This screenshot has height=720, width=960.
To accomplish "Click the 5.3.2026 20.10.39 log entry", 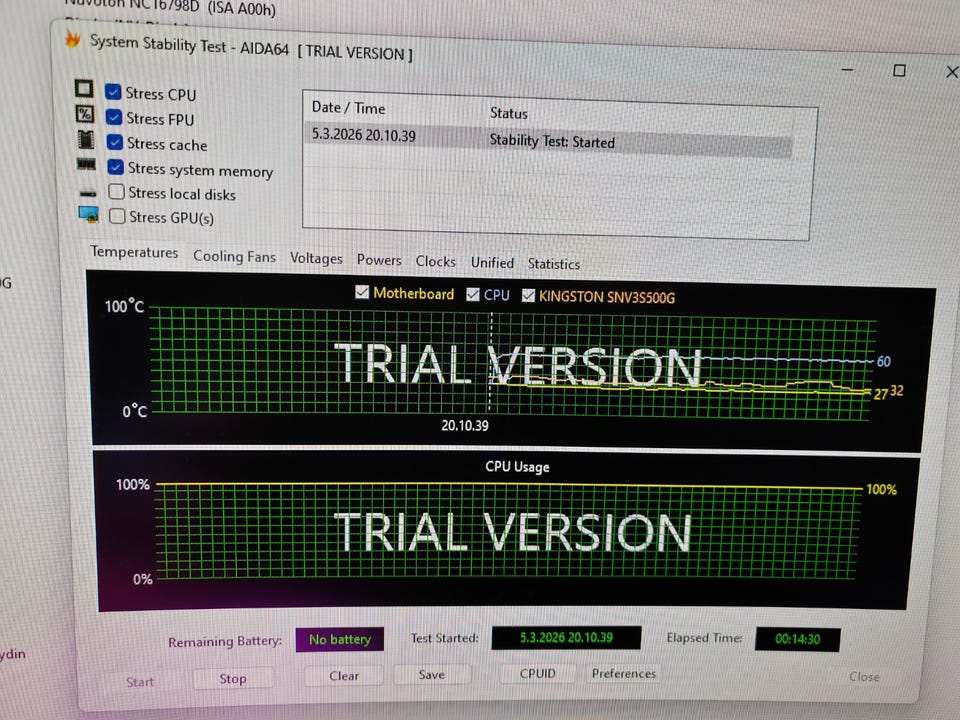I will [x=364, y=135].
